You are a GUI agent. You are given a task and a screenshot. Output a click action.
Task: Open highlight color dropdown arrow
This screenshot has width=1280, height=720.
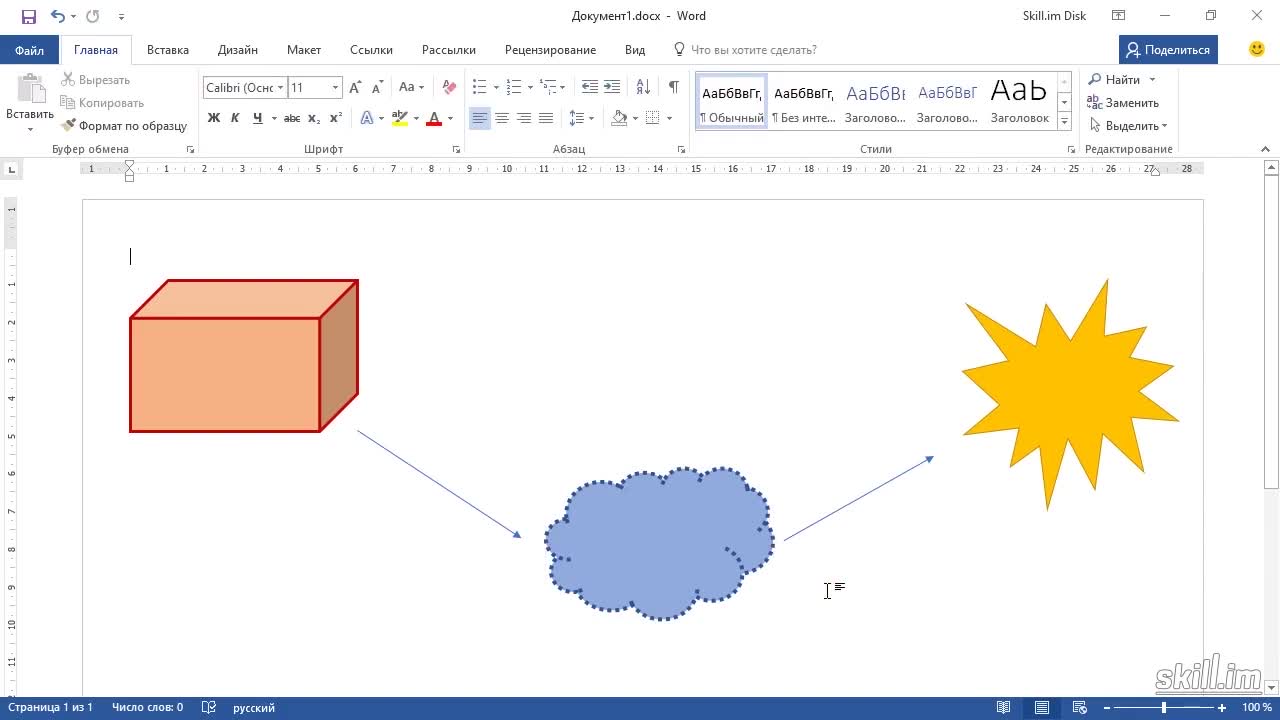(415, 118)
